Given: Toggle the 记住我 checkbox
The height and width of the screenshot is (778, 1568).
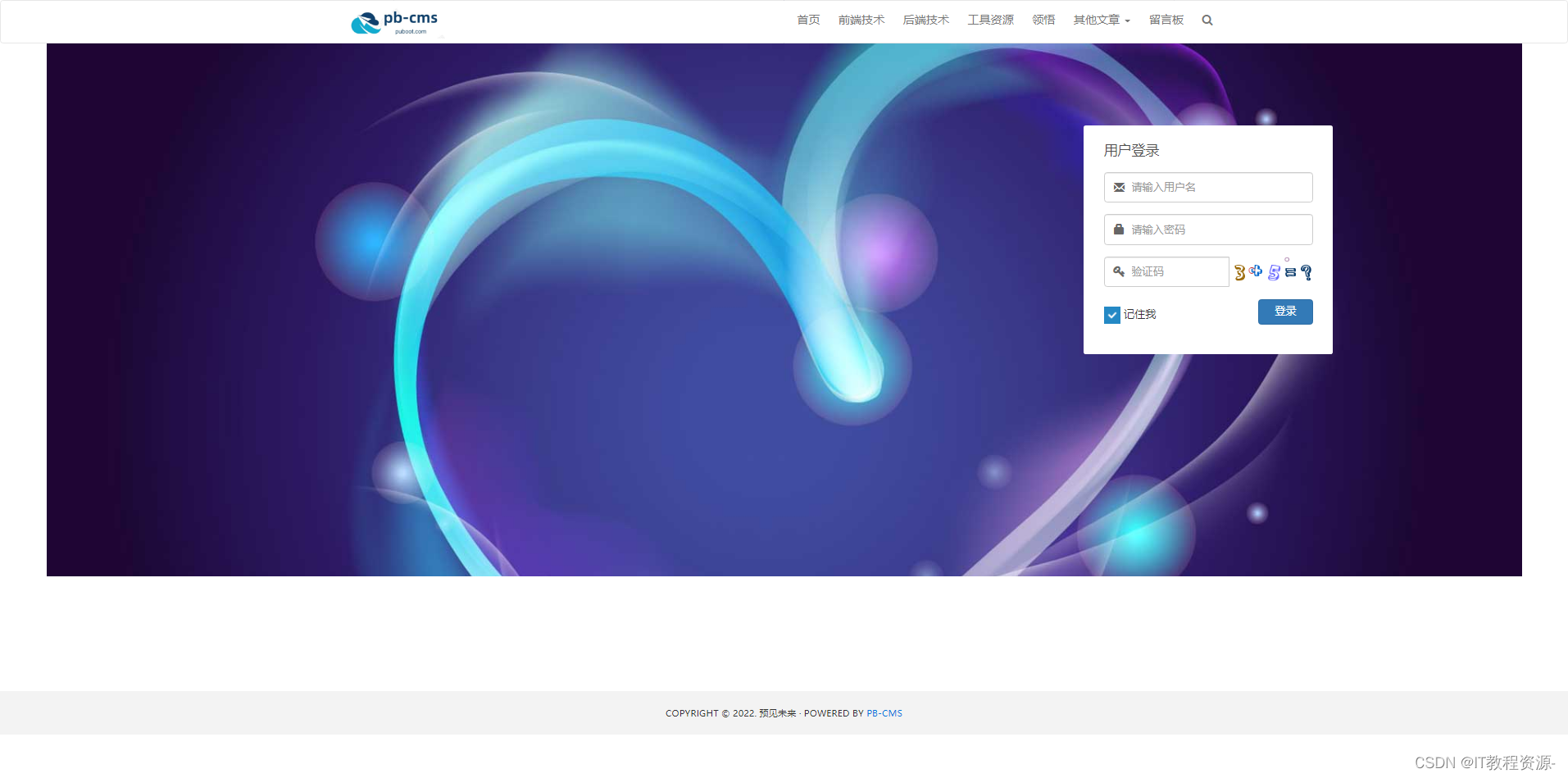Looking at the screenshot, I should [x=1112, y=315].
